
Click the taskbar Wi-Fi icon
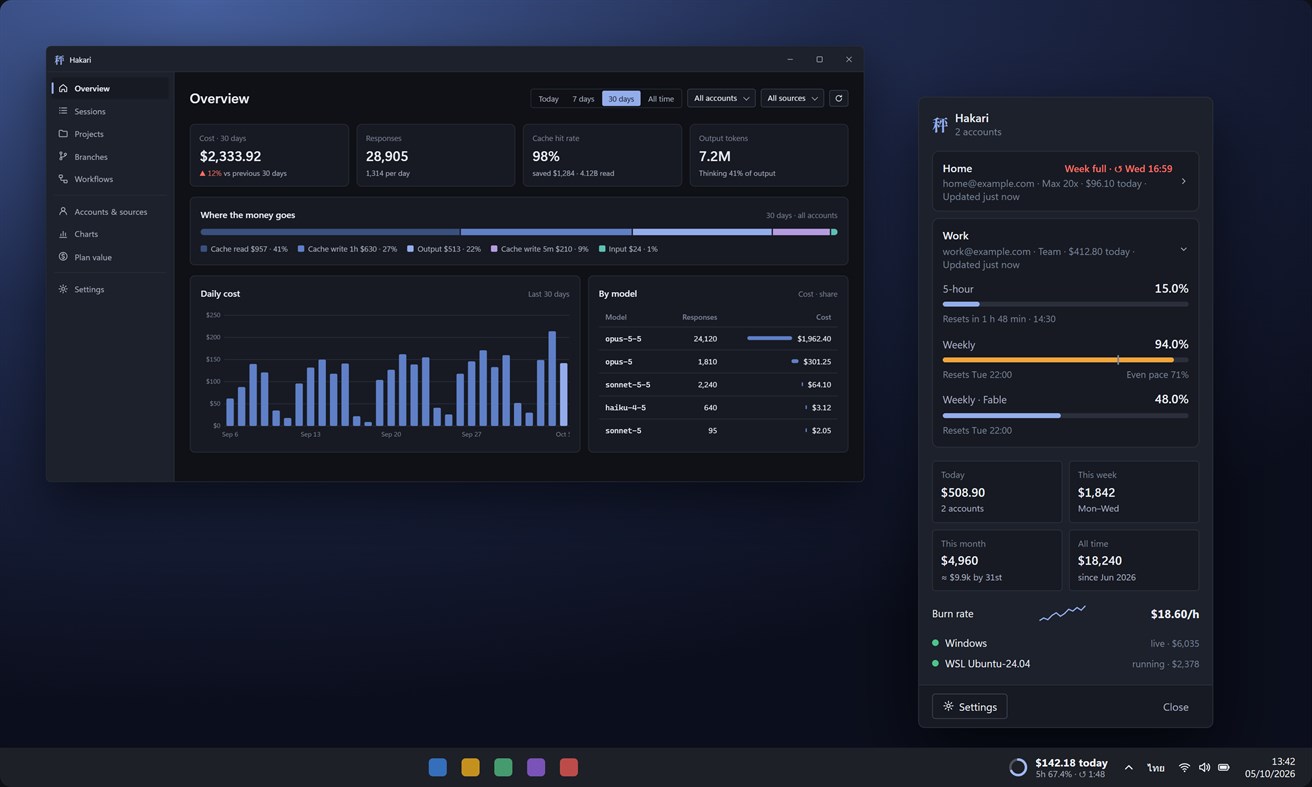pos(1184,767)
